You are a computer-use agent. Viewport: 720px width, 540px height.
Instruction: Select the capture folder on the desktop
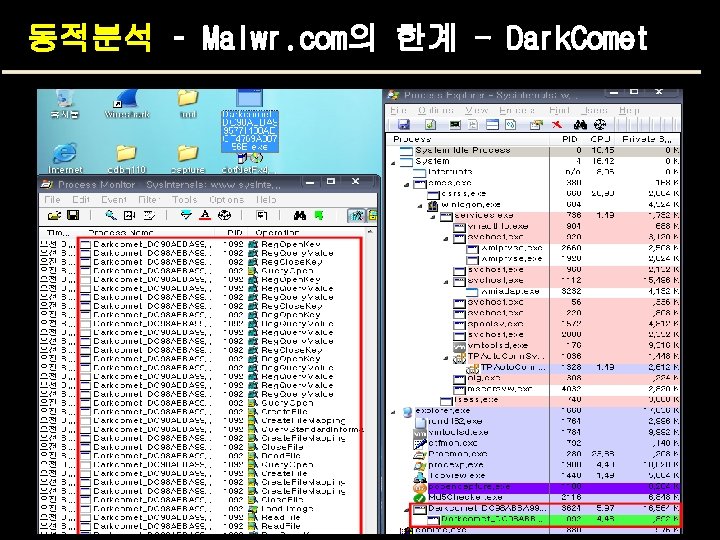[x=188, y=159]
